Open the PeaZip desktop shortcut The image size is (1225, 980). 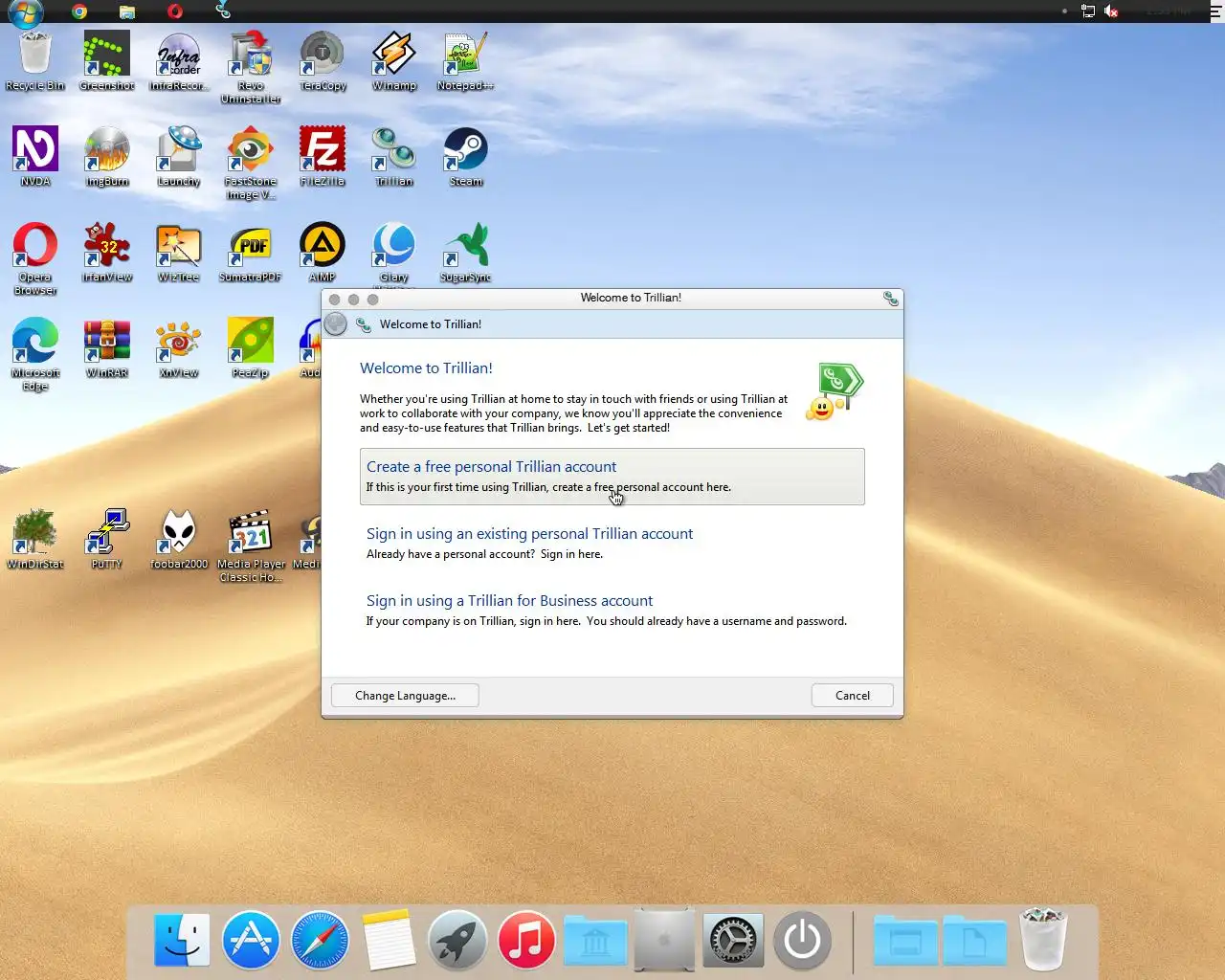(x=251, y=347)
